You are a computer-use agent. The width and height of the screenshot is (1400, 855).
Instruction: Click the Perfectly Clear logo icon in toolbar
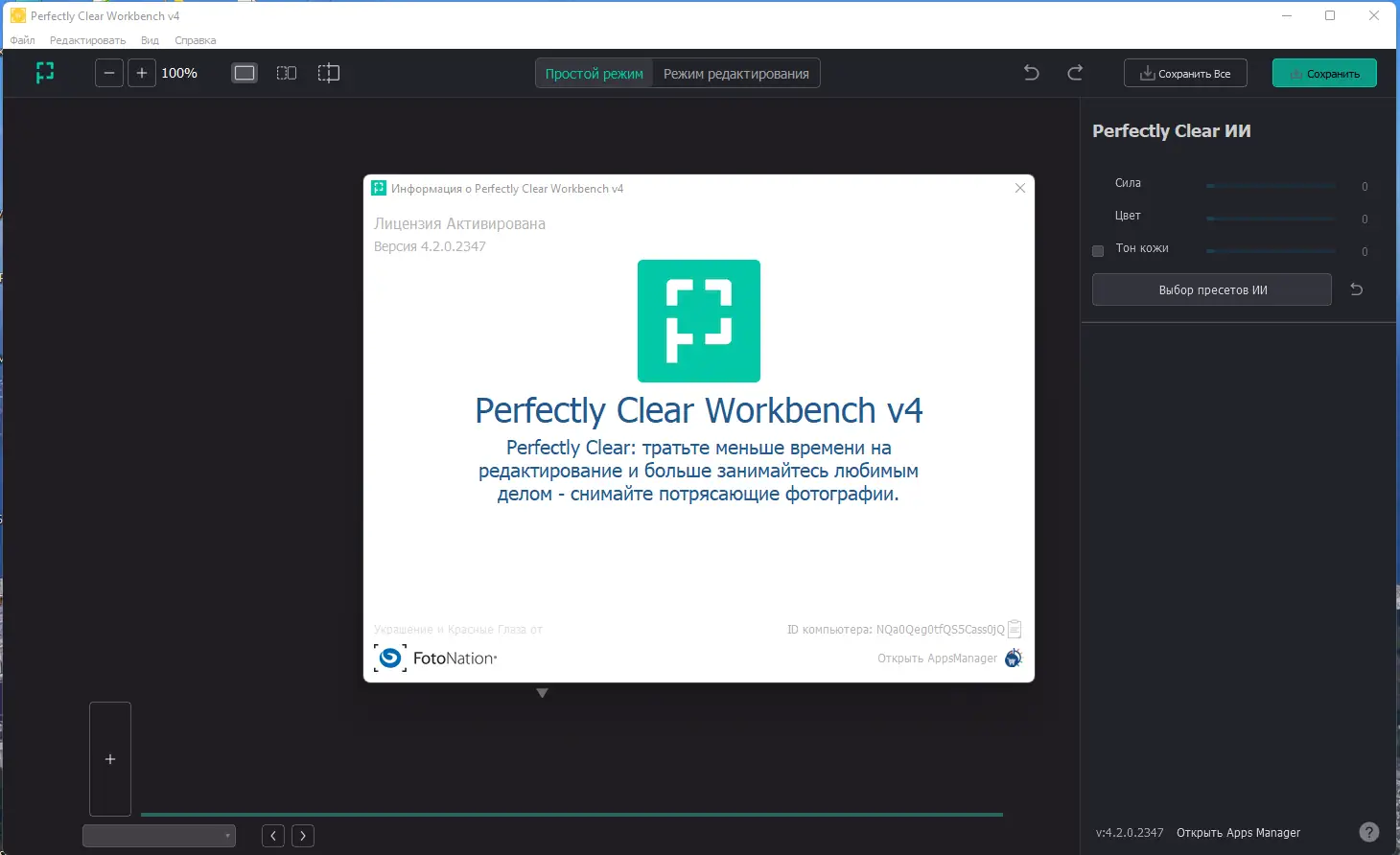(44, 72)
